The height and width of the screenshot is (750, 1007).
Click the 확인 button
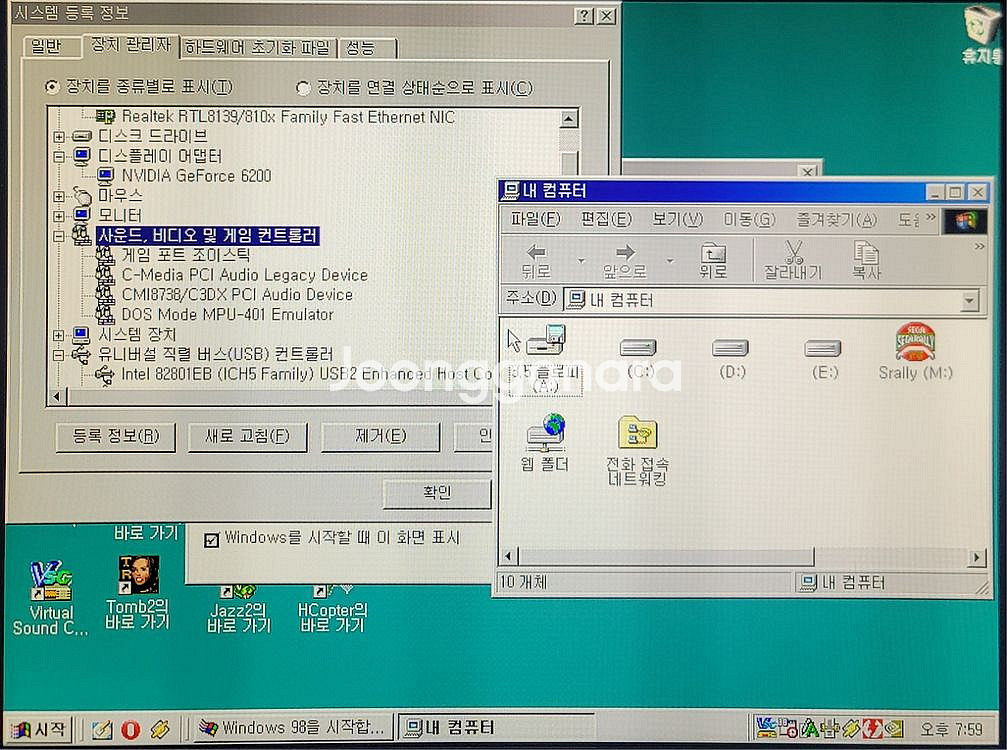pyautogui.click(x=435, y=494)
